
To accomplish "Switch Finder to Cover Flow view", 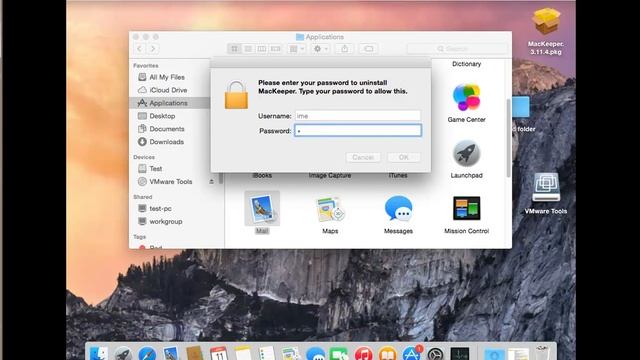I will pos(276,49).
